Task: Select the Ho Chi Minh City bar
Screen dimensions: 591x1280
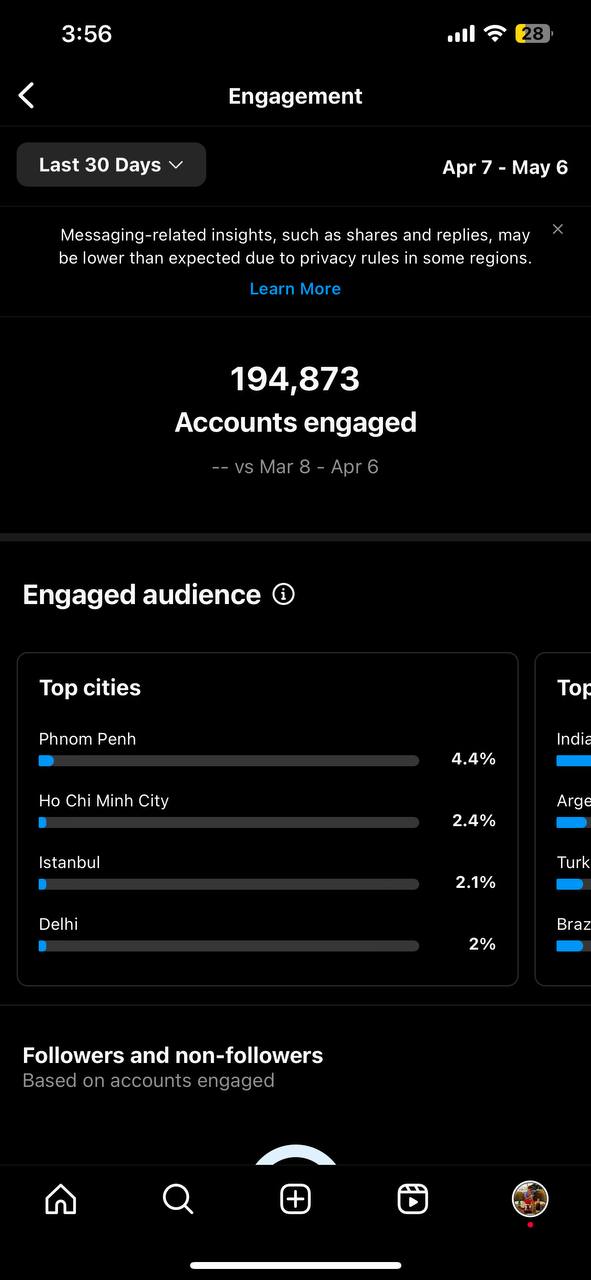Action: 229,823
